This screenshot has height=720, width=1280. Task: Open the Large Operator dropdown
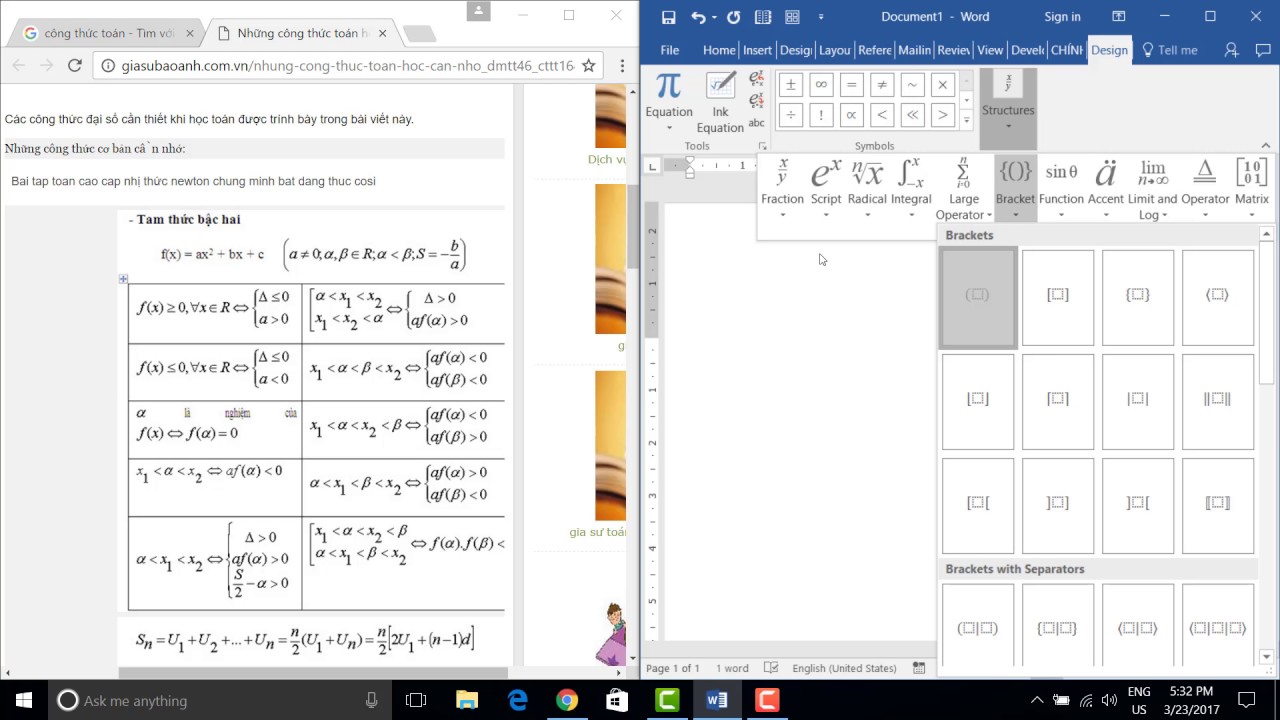click(x=963, y=188)
